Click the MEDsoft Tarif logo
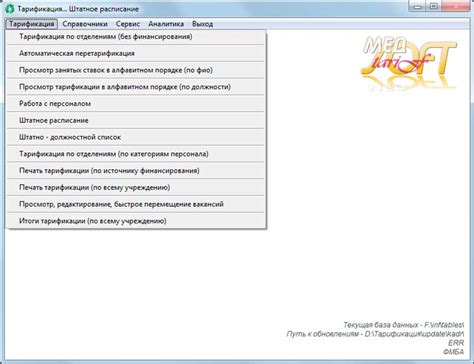This screenshot has height=364, width=474. tap(410, 63)
